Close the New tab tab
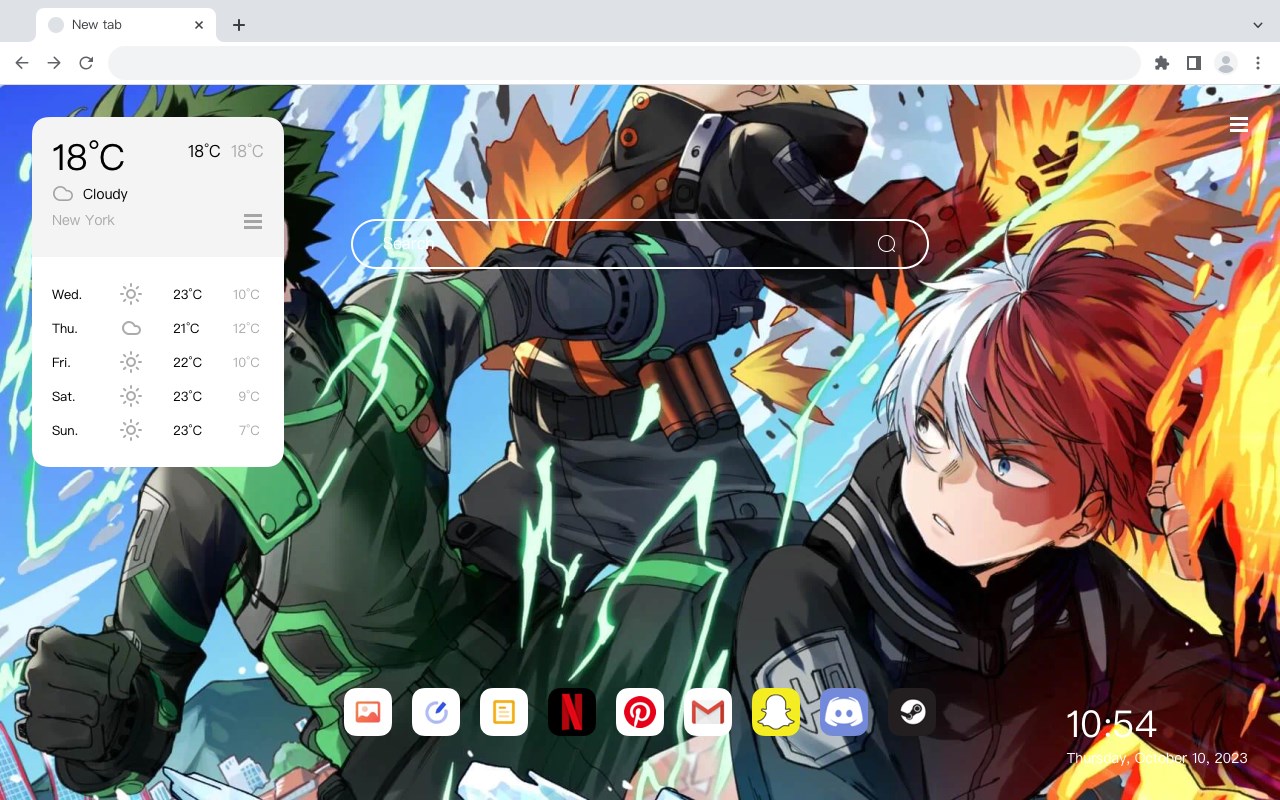 (x=200, y=25)
